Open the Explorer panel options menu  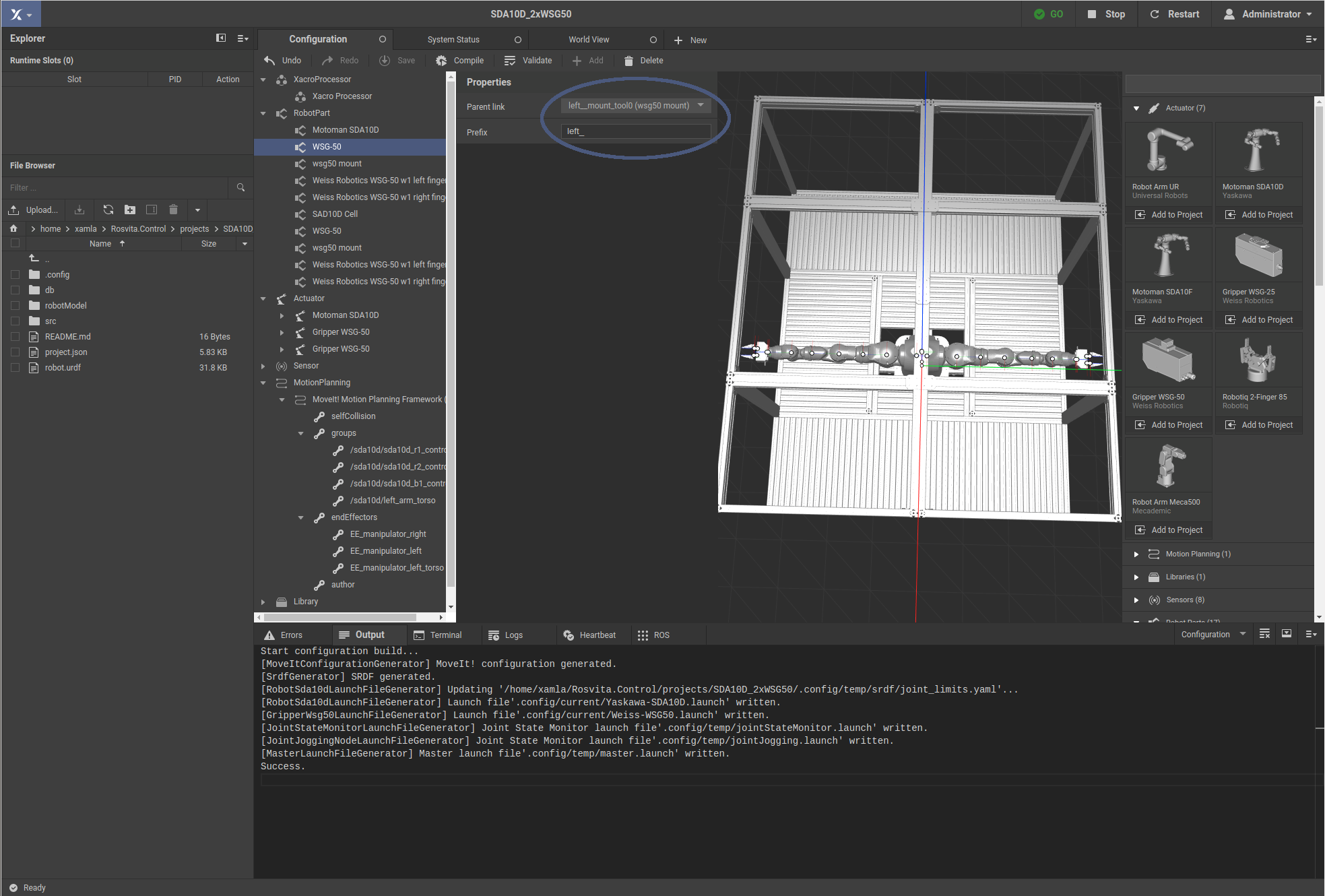(243, 38)
